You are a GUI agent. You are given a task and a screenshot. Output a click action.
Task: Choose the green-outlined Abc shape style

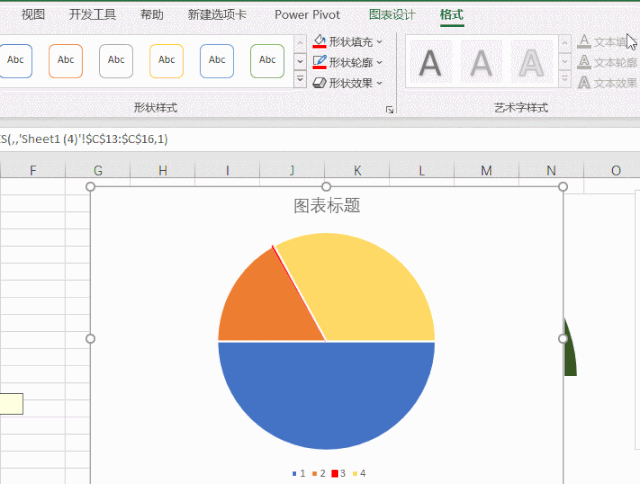[267, 61]
